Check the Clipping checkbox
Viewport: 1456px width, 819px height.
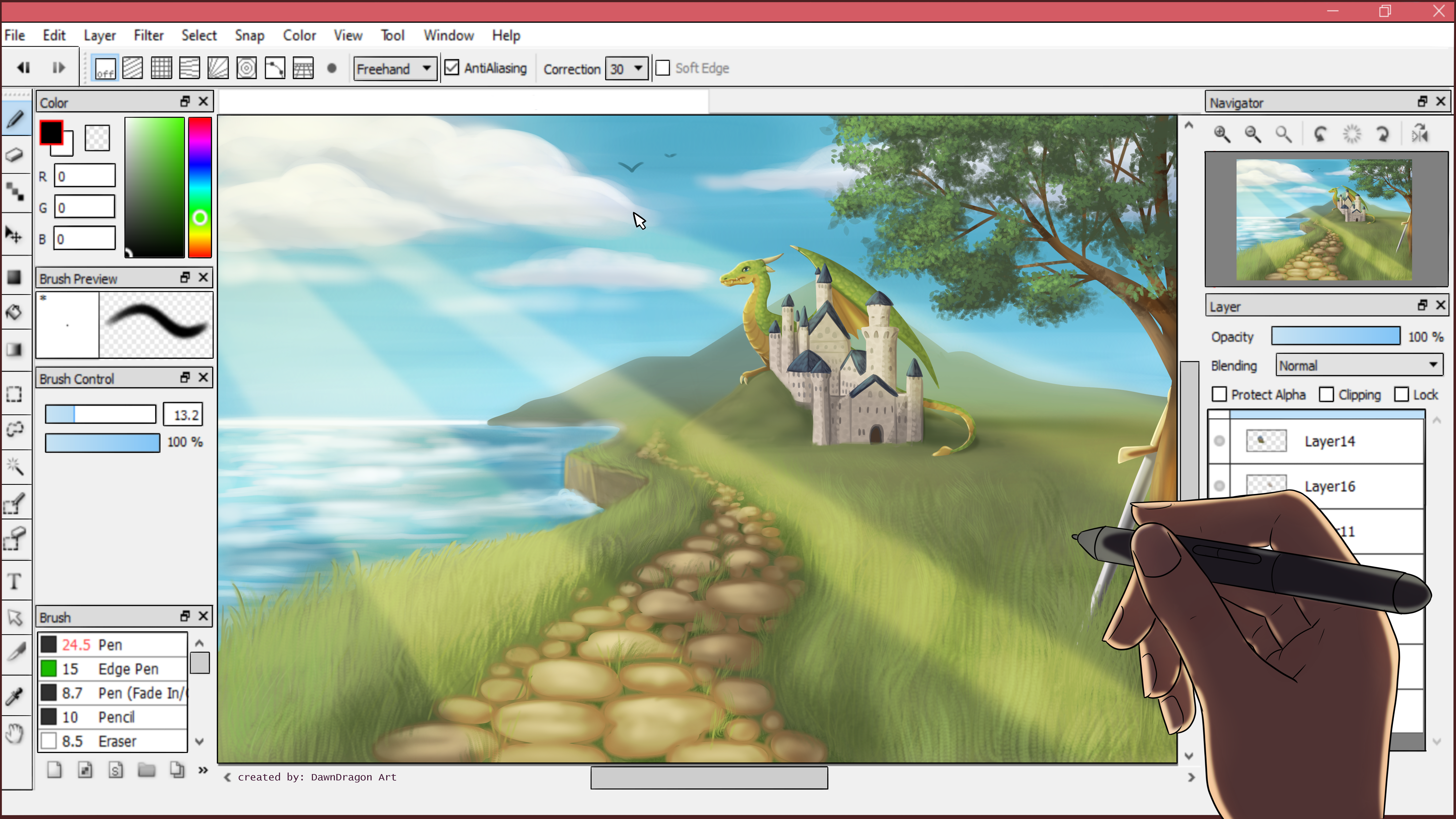(1326, 395)
